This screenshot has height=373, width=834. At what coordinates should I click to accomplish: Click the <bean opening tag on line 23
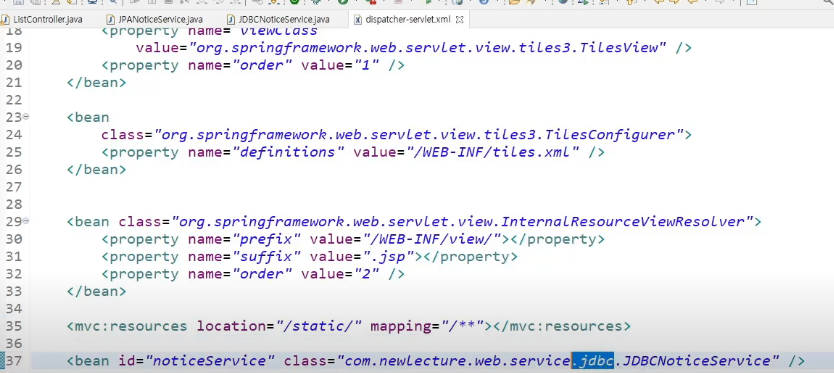[88, 117]
